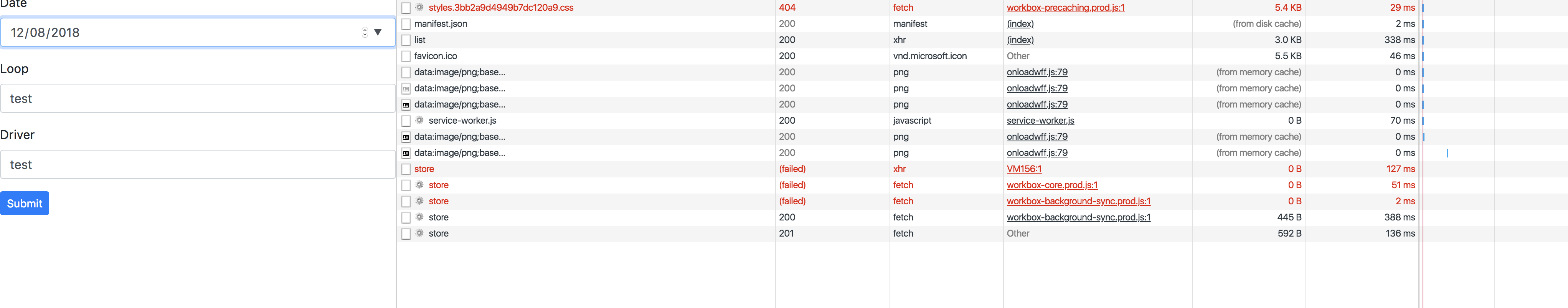The width and height of the screenshot is (1568, 308).
Task: Click the onloadwff.js:79 initiator link
Action: click(1037, 72)
